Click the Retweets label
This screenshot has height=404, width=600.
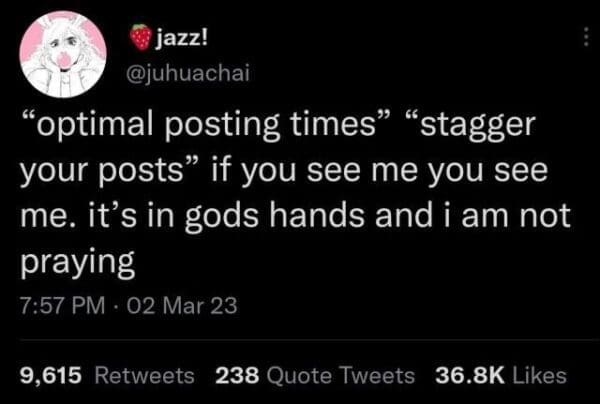tap(145, 376)
